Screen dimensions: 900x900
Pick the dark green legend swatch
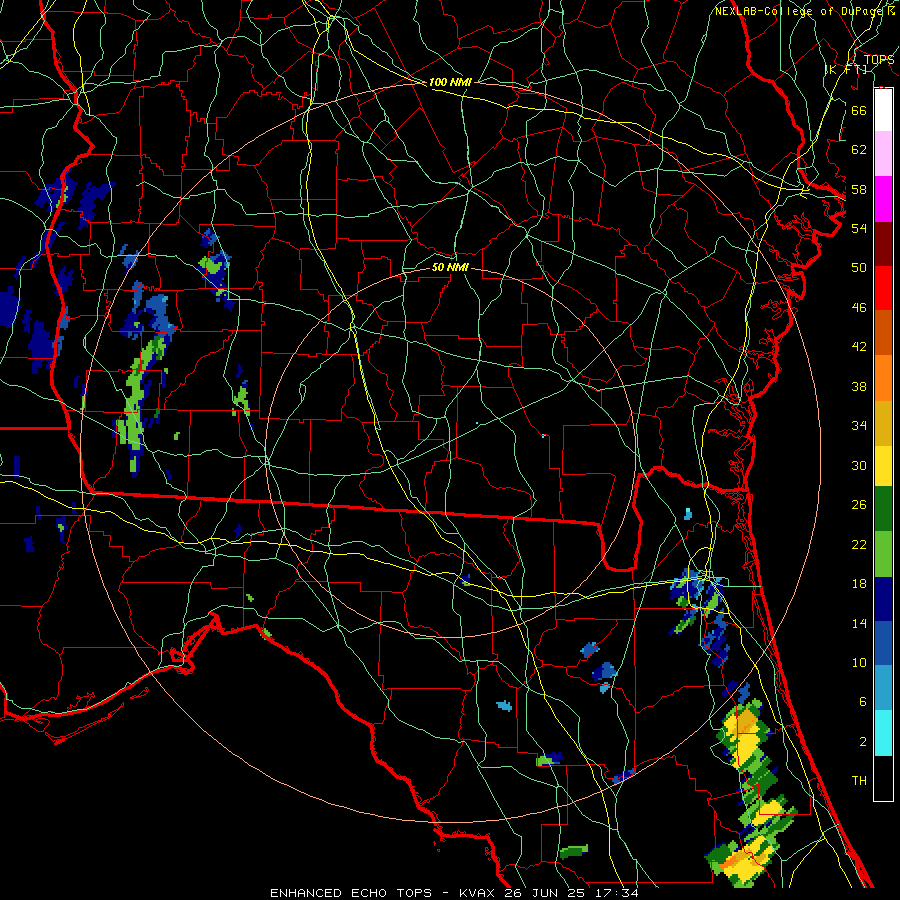[x=883, y=509]
